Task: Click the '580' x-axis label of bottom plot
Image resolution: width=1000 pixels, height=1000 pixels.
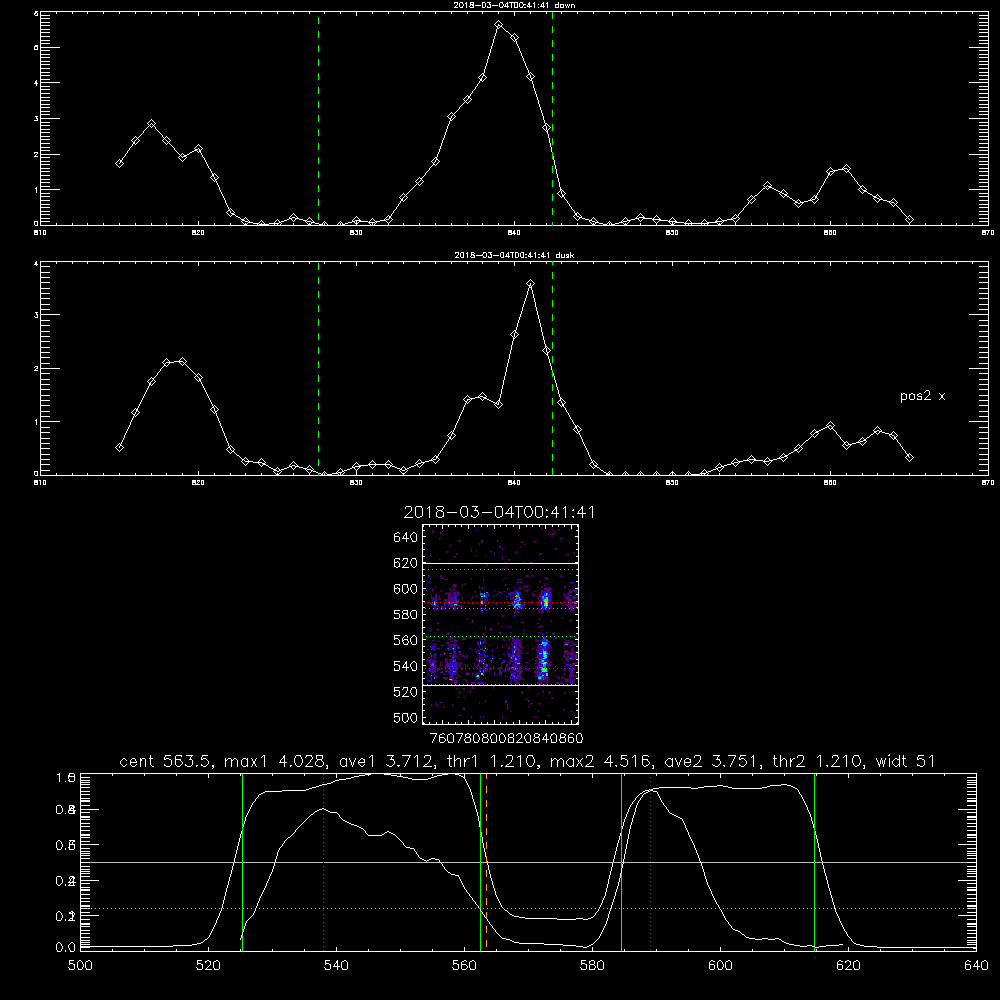Action: point(592,965)
